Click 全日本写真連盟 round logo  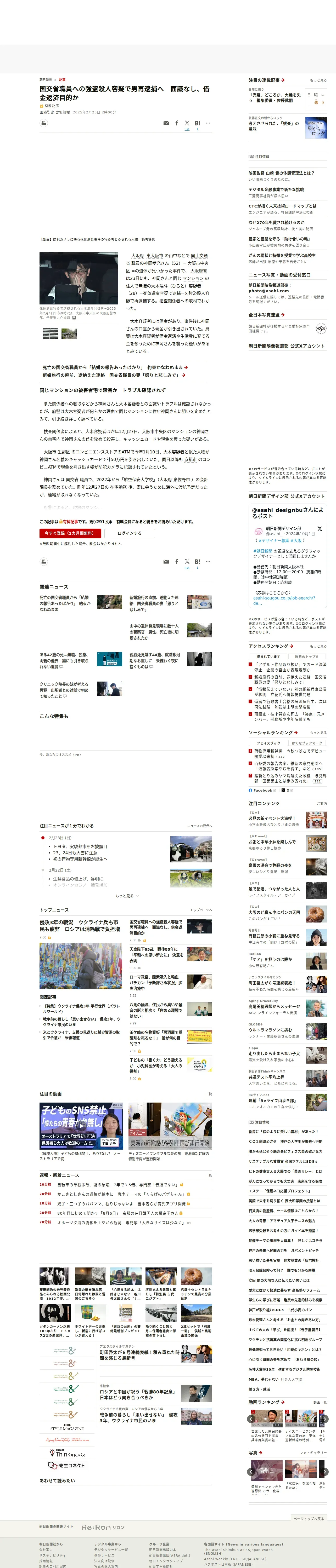(321, 329)
